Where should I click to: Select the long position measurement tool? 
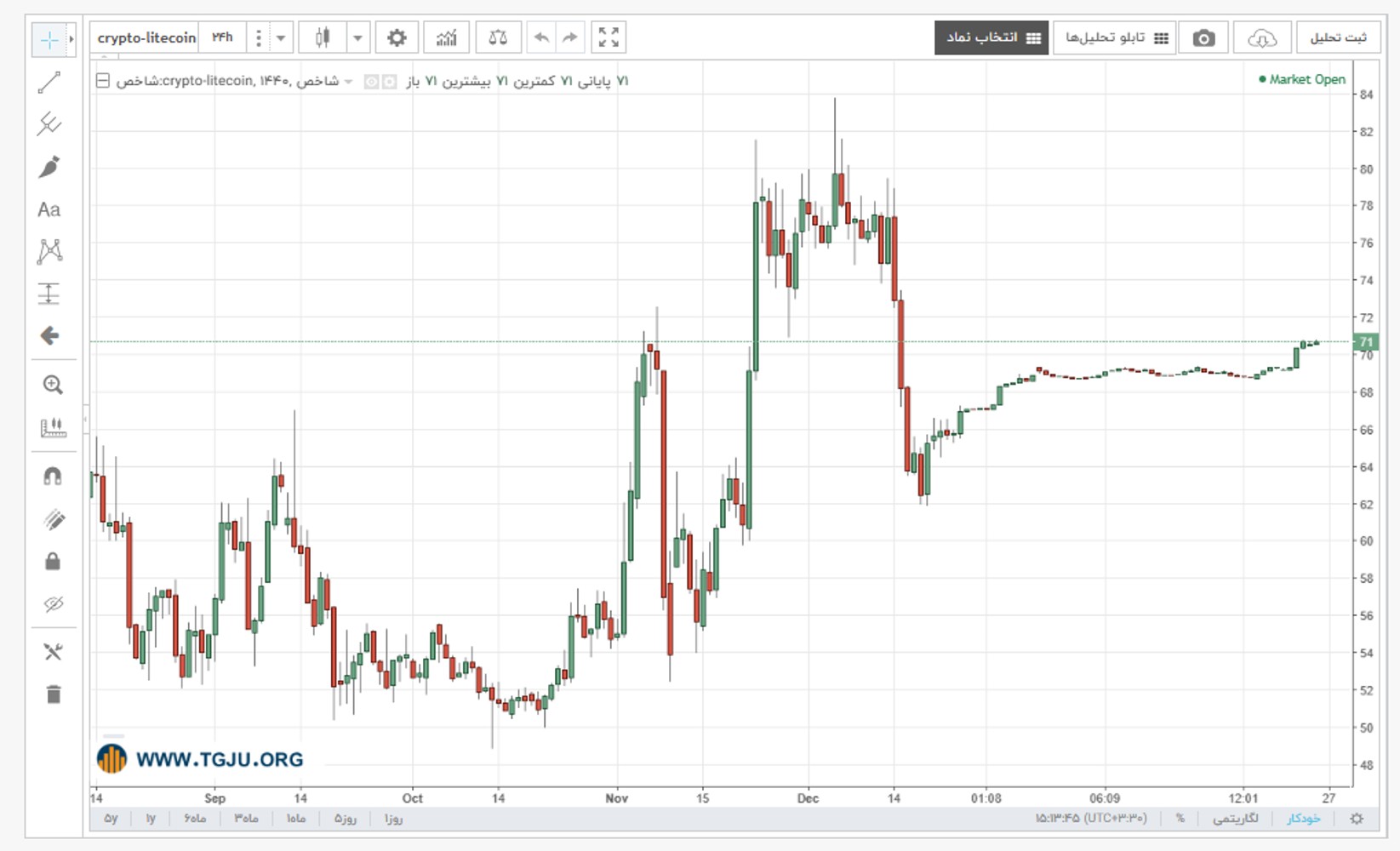coord(49,294)
